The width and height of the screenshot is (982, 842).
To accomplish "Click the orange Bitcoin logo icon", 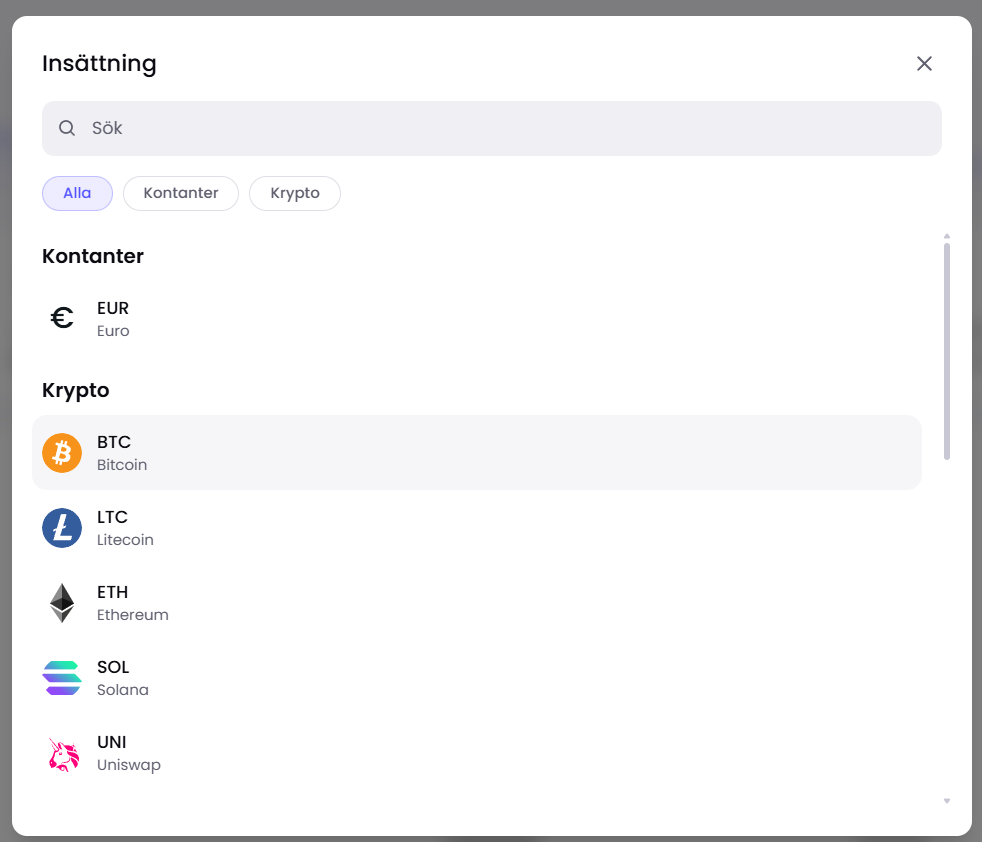I will [62, 453].
